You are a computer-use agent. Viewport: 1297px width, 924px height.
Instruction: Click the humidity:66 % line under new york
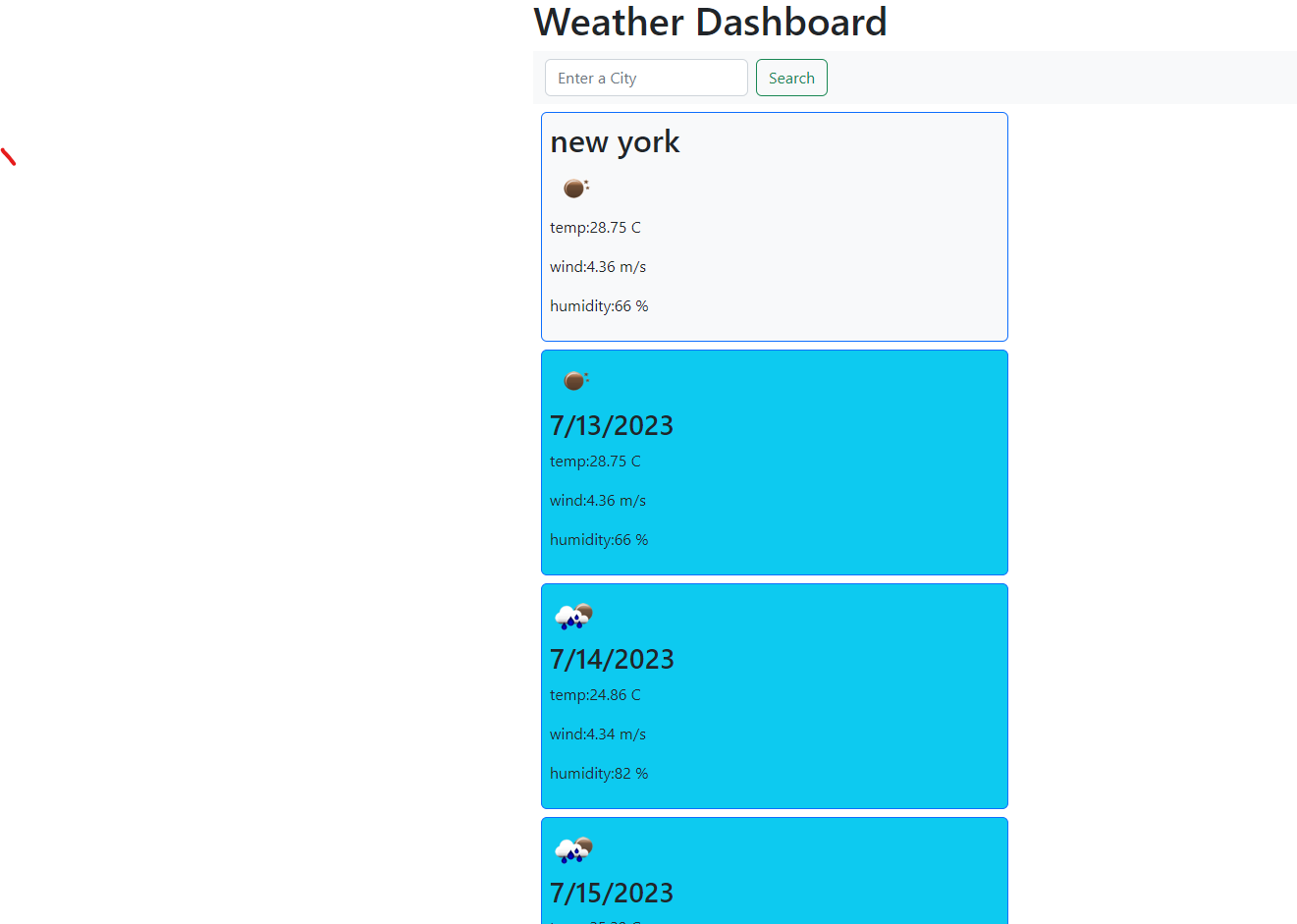click(599, 305)
